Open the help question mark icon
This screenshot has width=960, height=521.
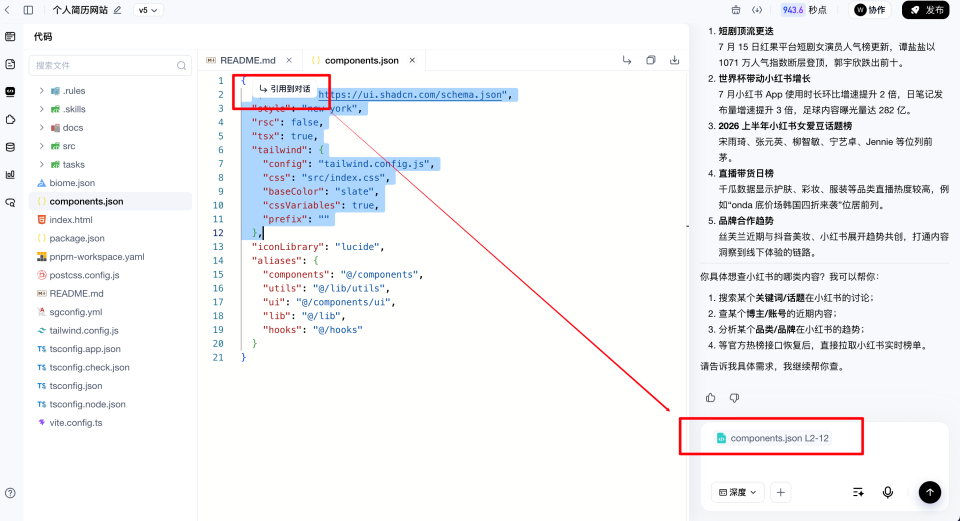[10, 493]
